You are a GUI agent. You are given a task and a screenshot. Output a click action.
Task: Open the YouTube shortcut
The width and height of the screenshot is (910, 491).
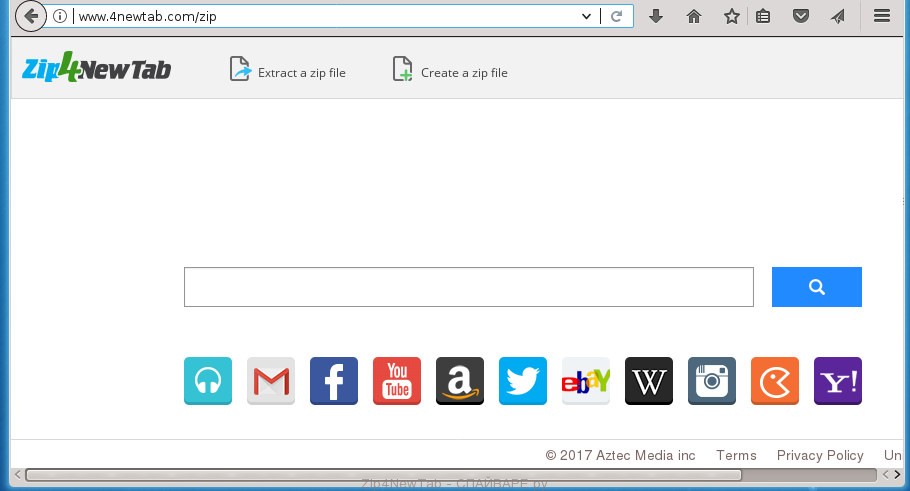397,381
